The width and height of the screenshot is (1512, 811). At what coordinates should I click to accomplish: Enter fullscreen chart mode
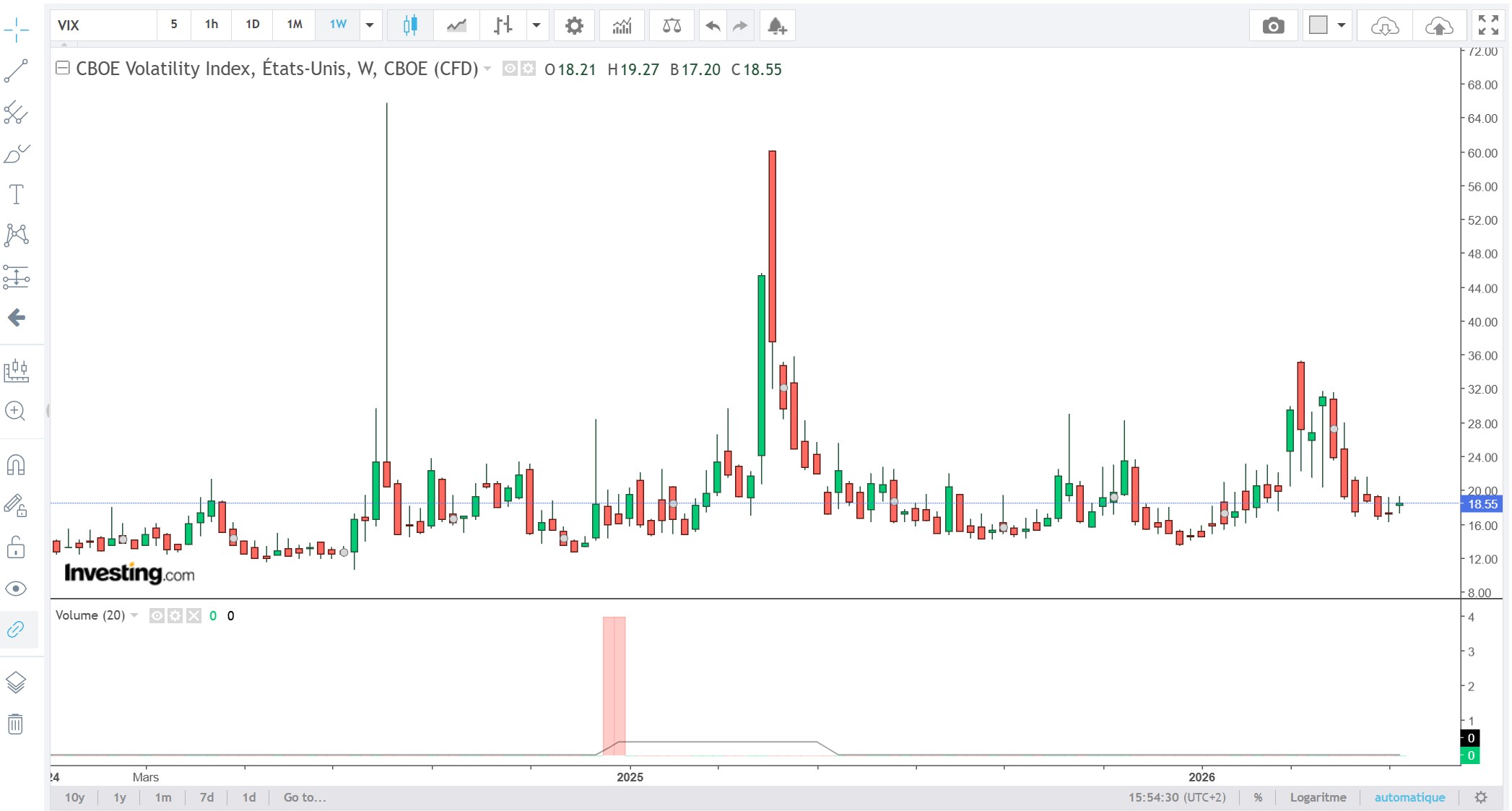tap(1488, 25)
